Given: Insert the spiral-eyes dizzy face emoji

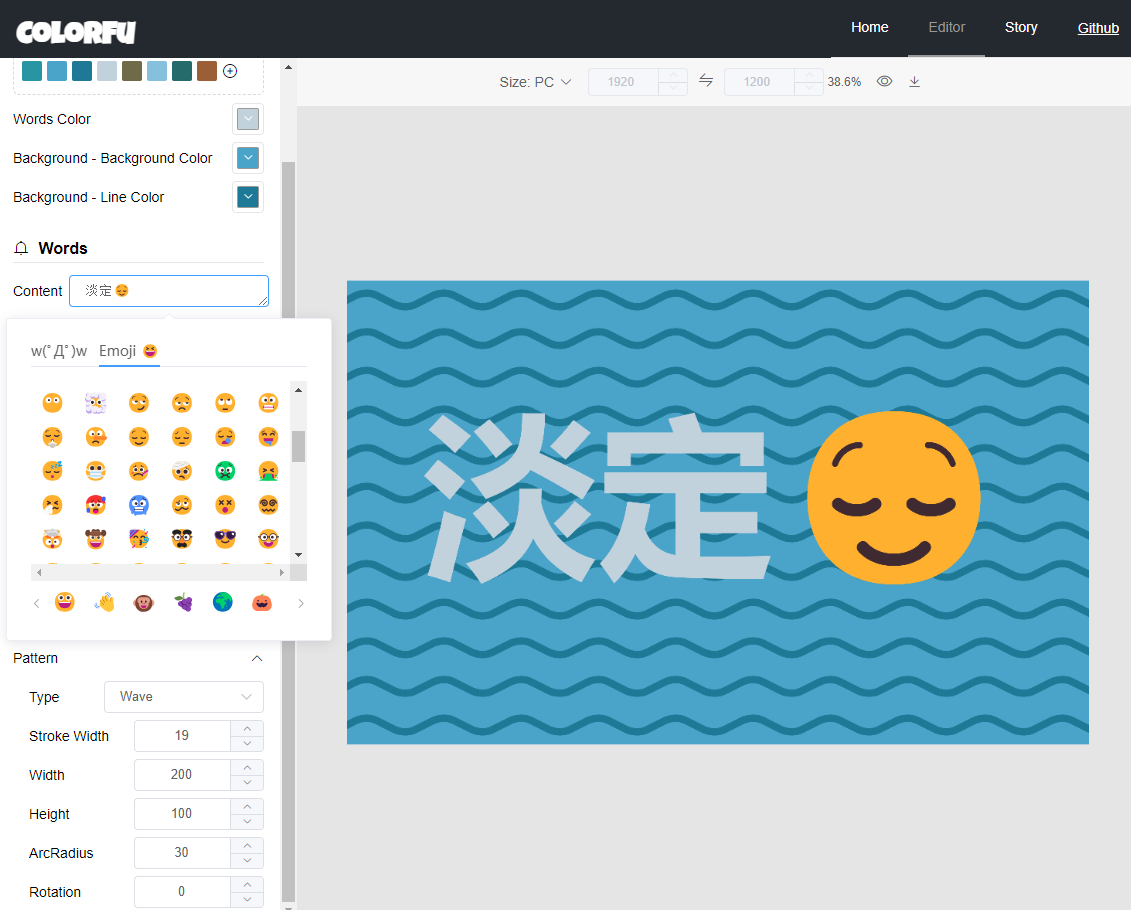Looking at the screenshot, I should tap(268, 505).
